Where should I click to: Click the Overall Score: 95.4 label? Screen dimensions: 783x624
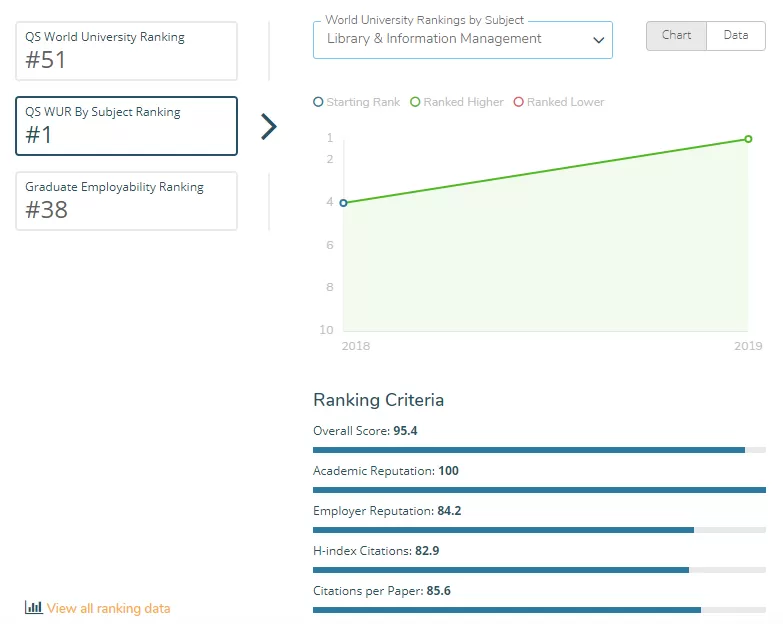[x=365, y=431]
